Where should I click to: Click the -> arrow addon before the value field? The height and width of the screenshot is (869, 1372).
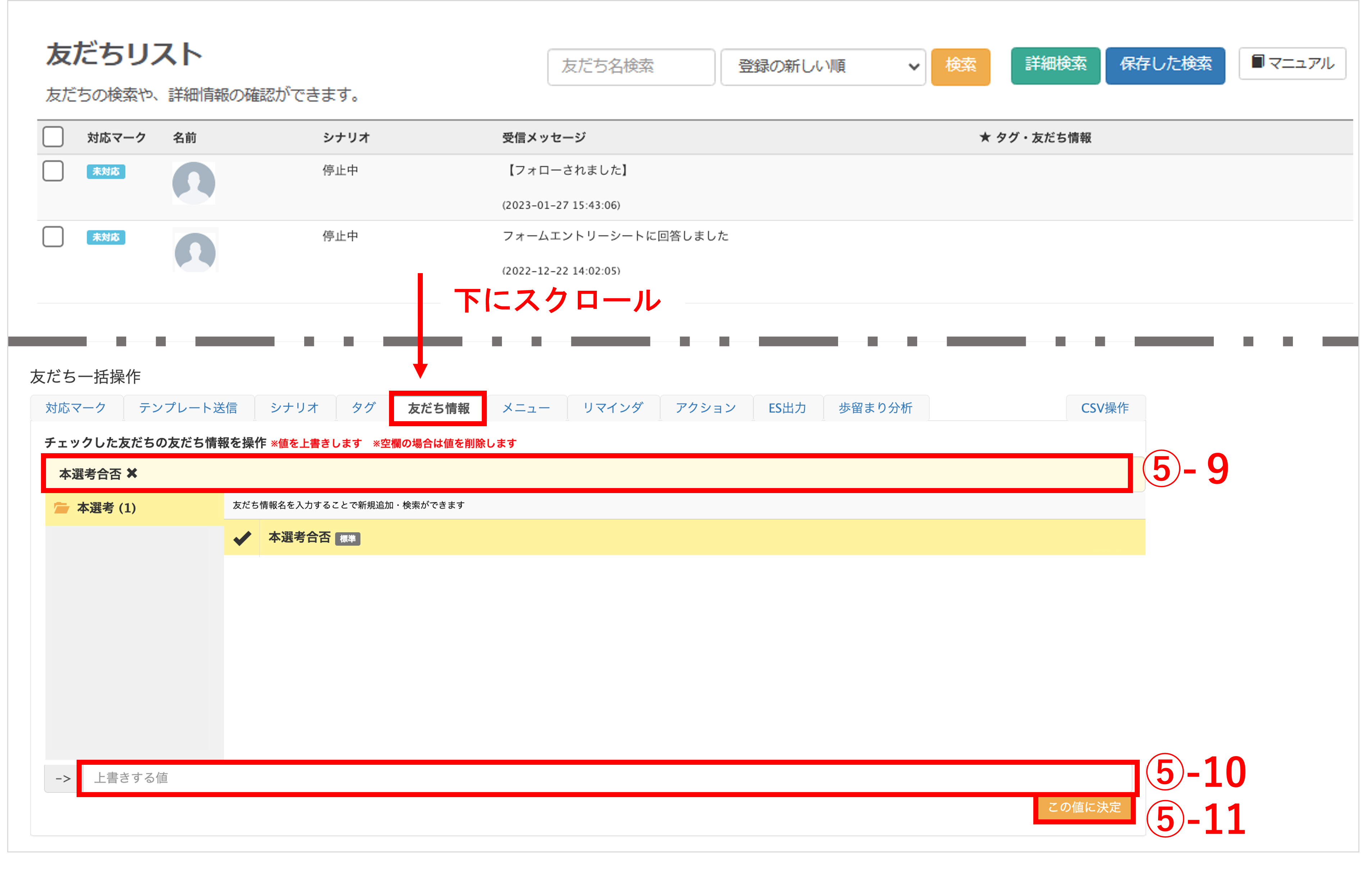[x=63, y=778]
